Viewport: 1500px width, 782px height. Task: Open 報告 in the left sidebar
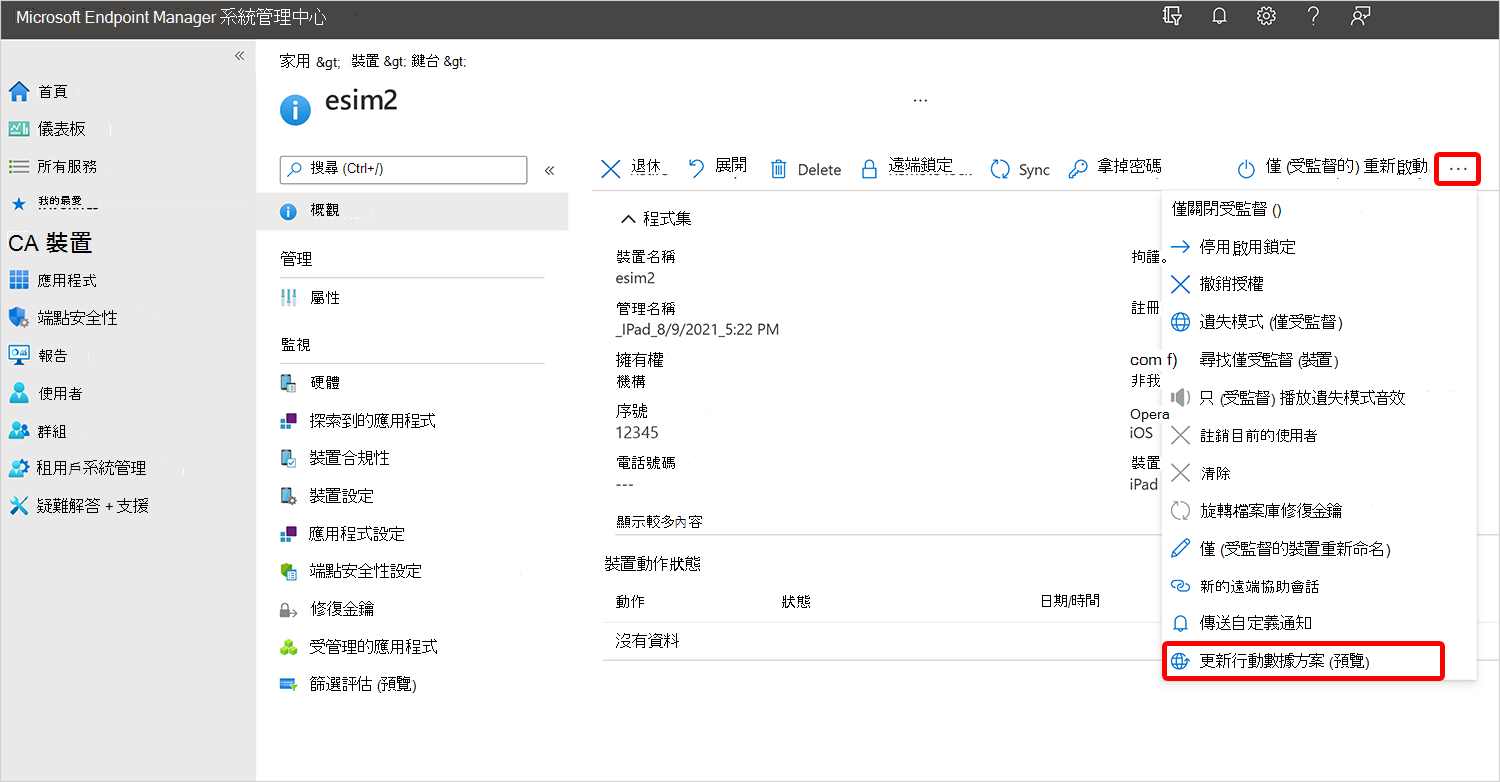point(40,356)
